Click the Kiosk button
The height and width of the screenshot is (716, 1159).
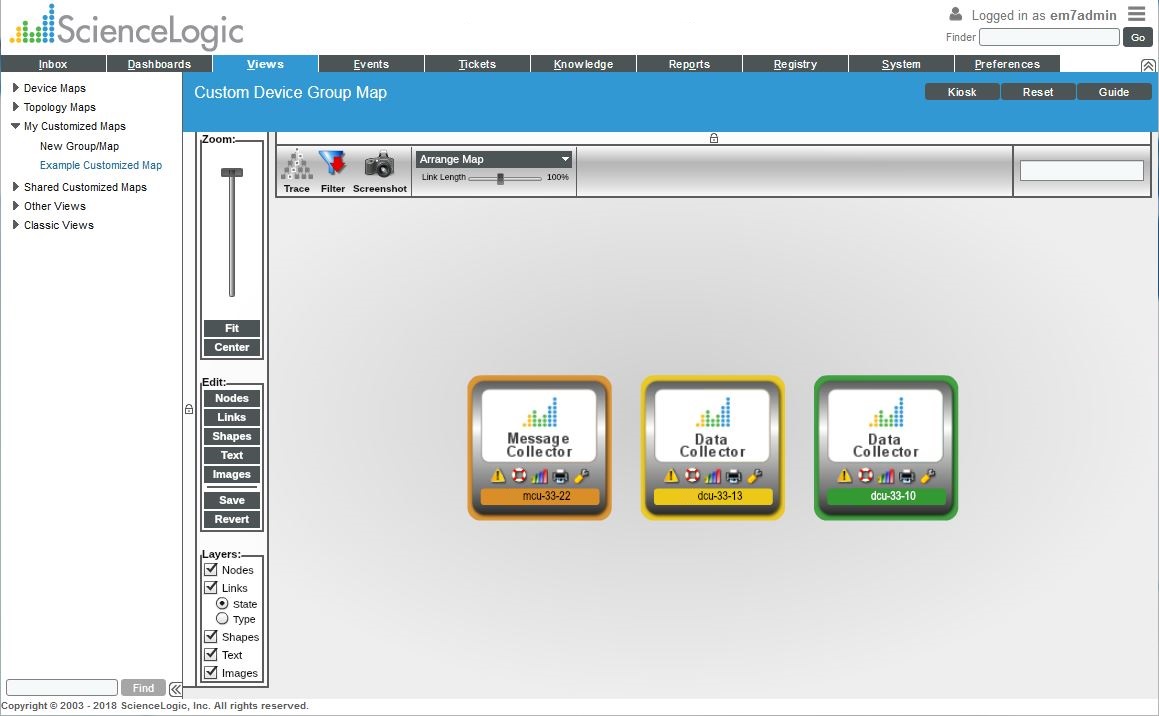point(962,92)
